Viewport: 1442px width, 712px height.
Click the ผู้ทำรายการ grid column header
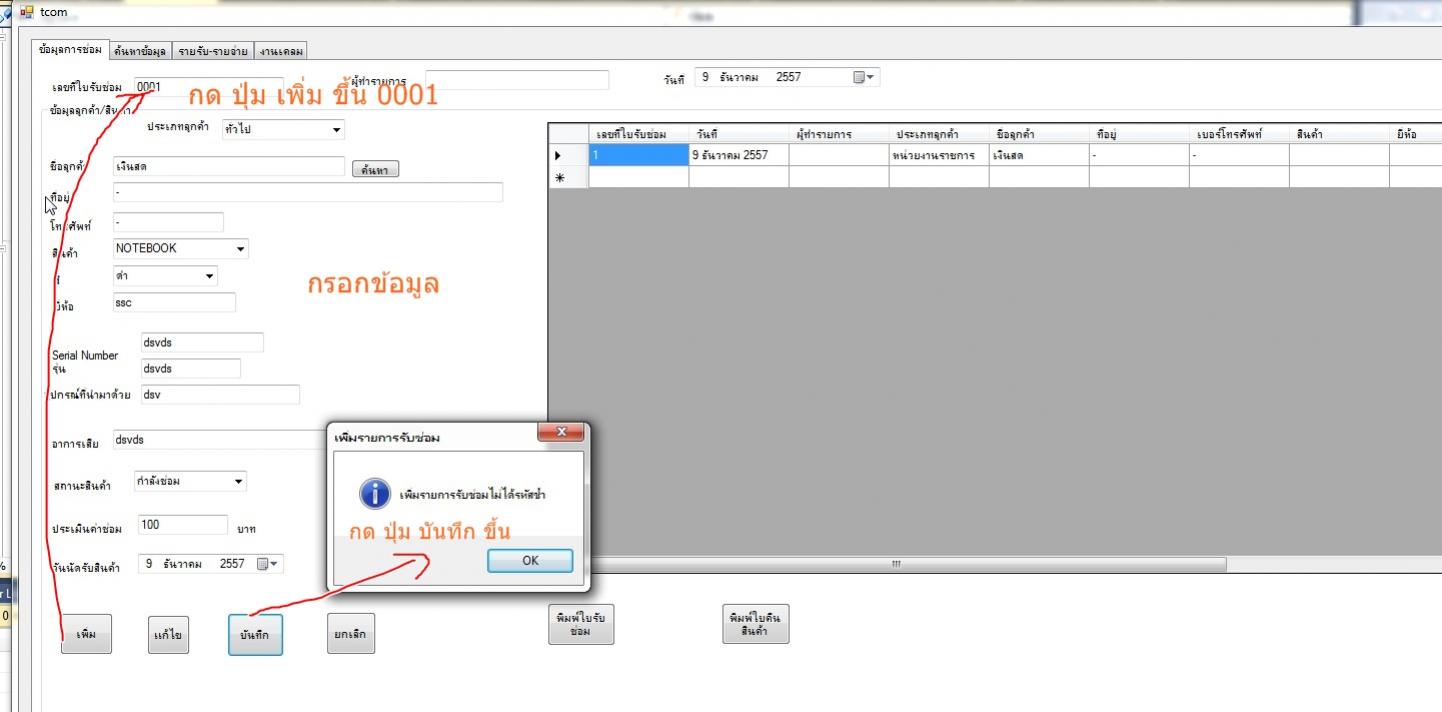click(838, 134)
